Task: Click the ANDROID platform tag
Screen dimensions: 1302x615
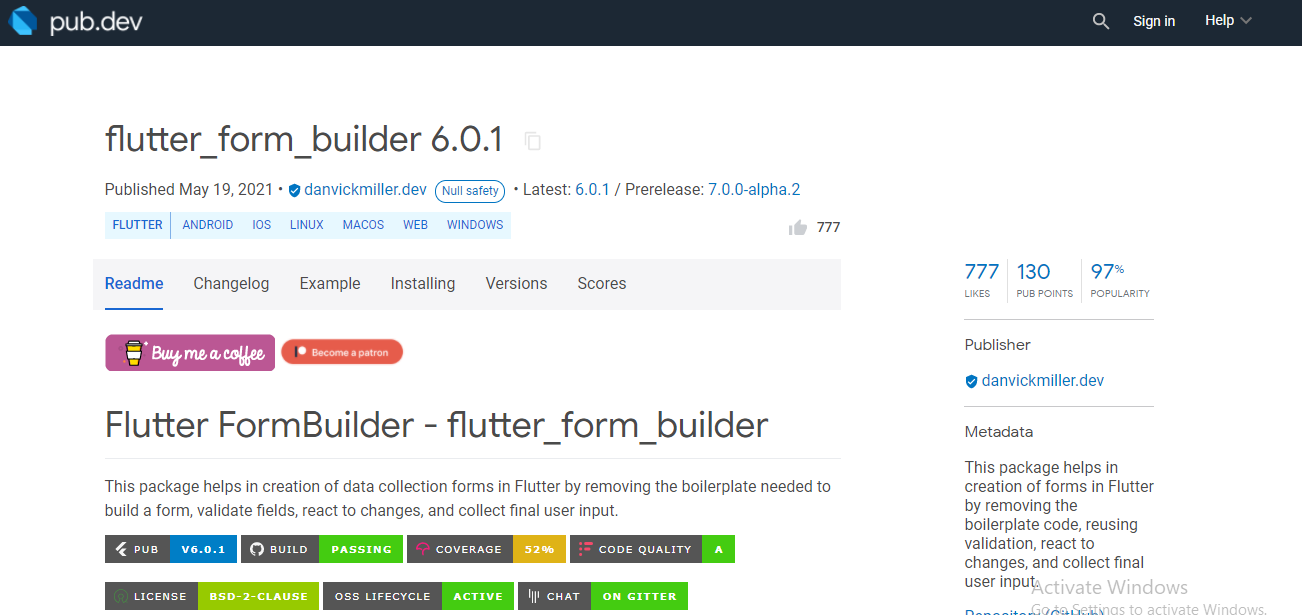Action: click(x=208, y=225)
